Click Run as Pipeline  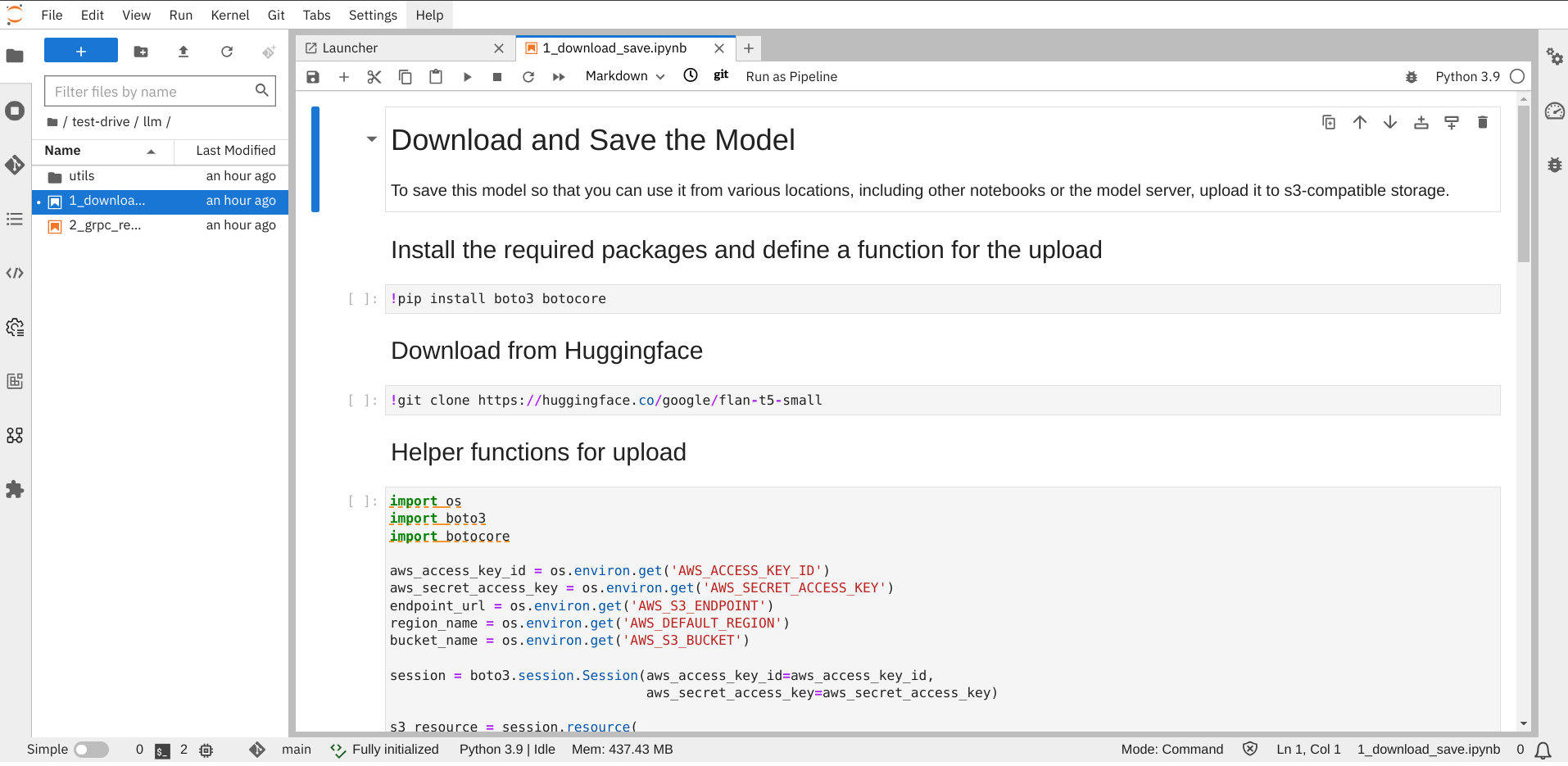click(x=791, y=76)
